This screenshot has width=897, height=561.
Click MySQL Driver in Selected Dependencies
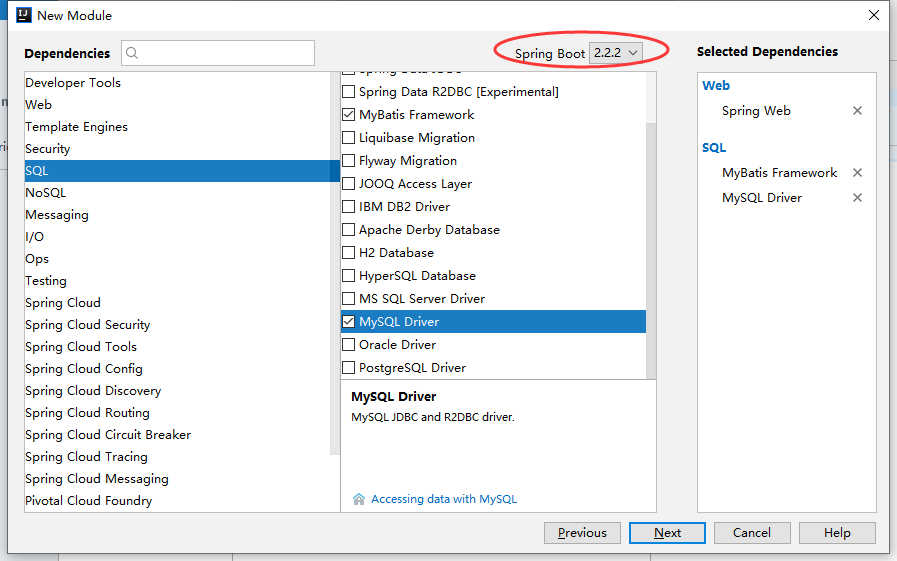click(761, 198)
